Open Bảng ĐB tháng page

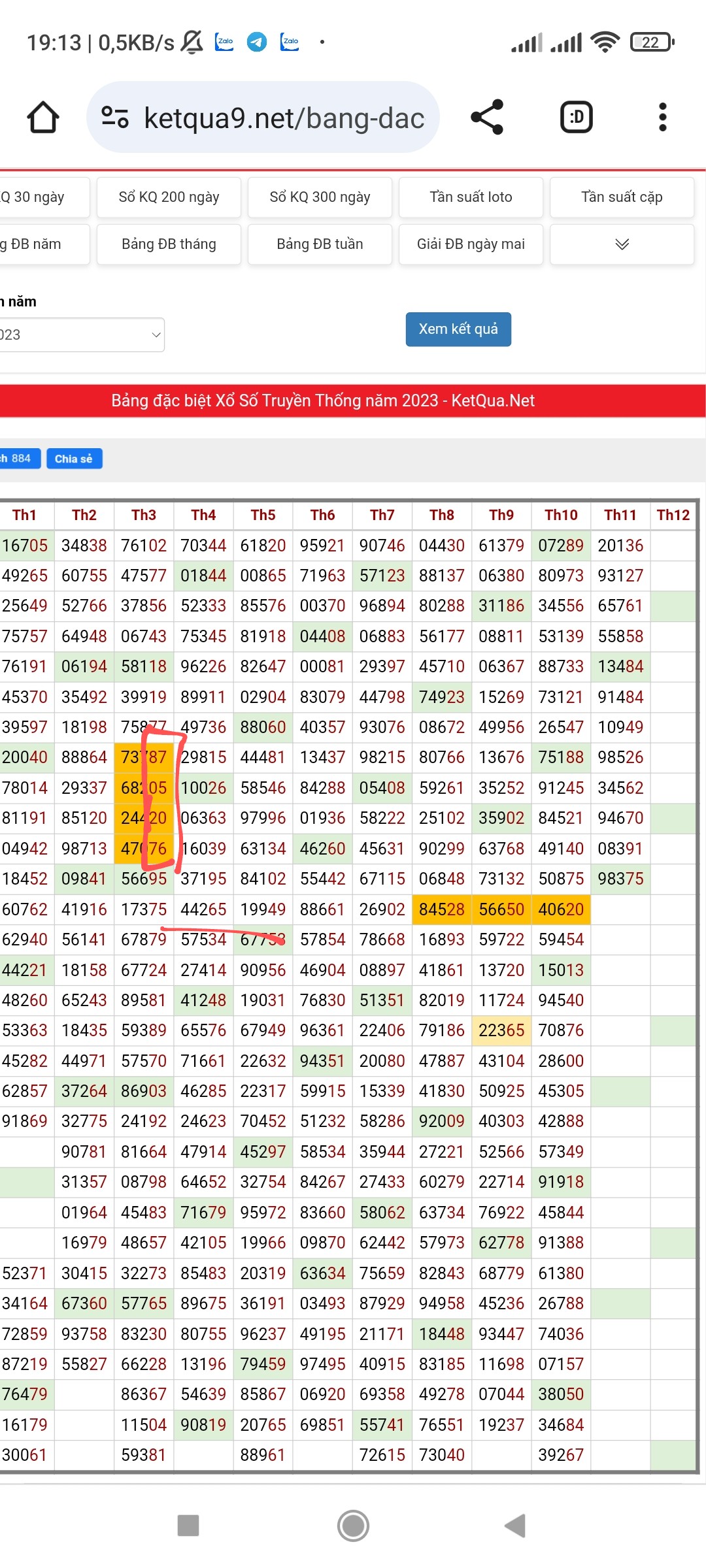(x=169, y=244)
